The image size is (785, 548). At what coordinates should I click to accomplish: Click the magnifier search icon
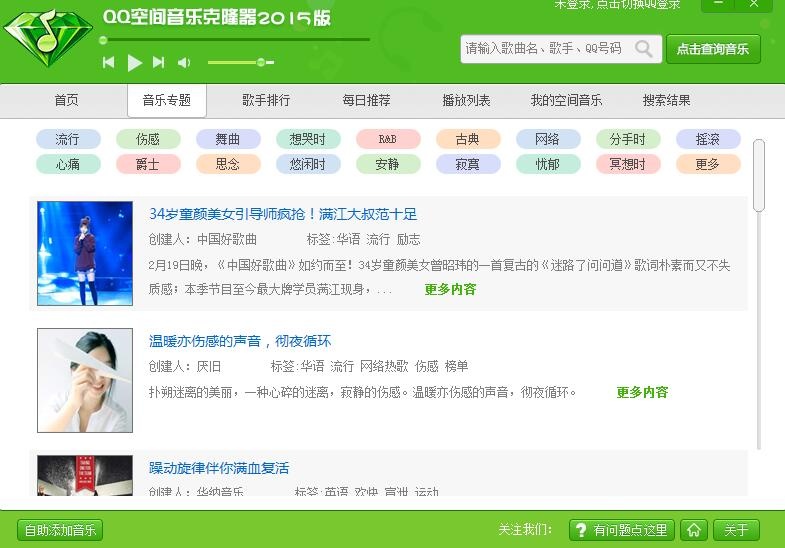pyautogui.click(x=644, y=49)
